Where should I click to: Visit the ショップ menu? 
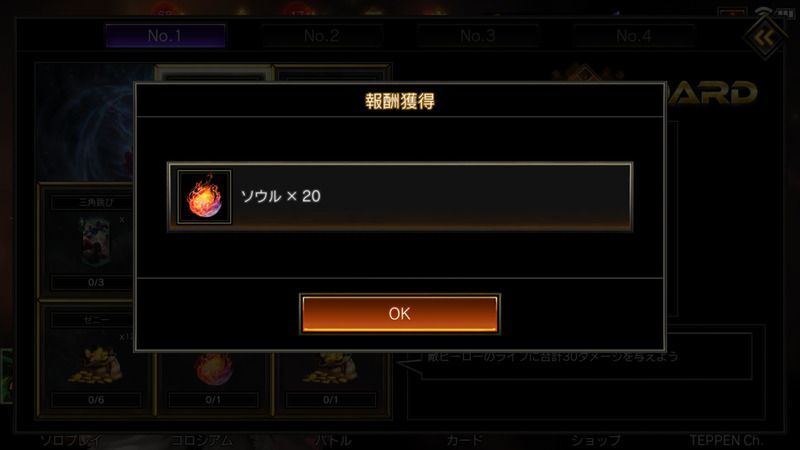595,441
